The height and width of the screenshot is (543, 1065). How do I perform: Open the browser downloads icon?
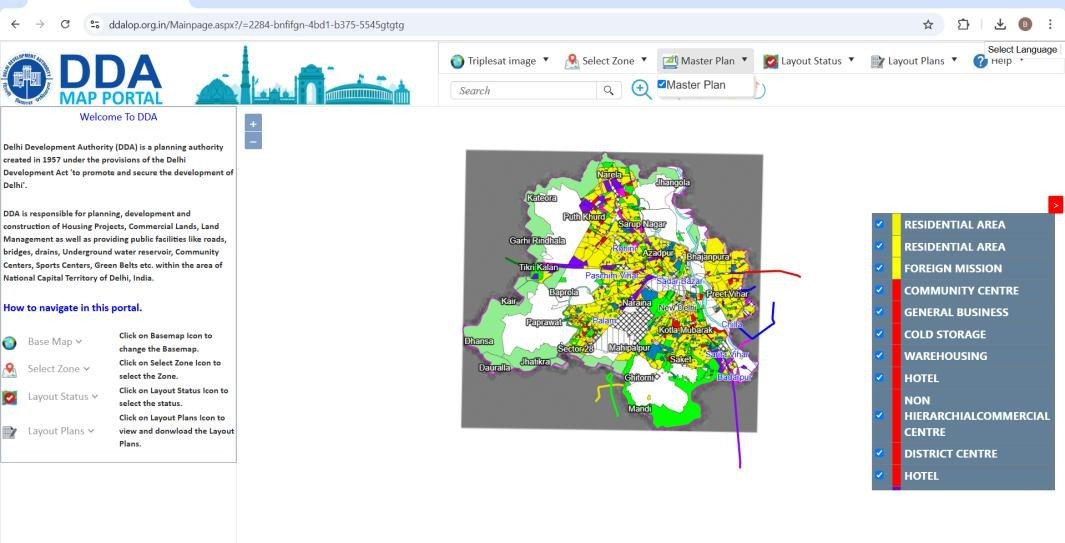(1000, 24)
